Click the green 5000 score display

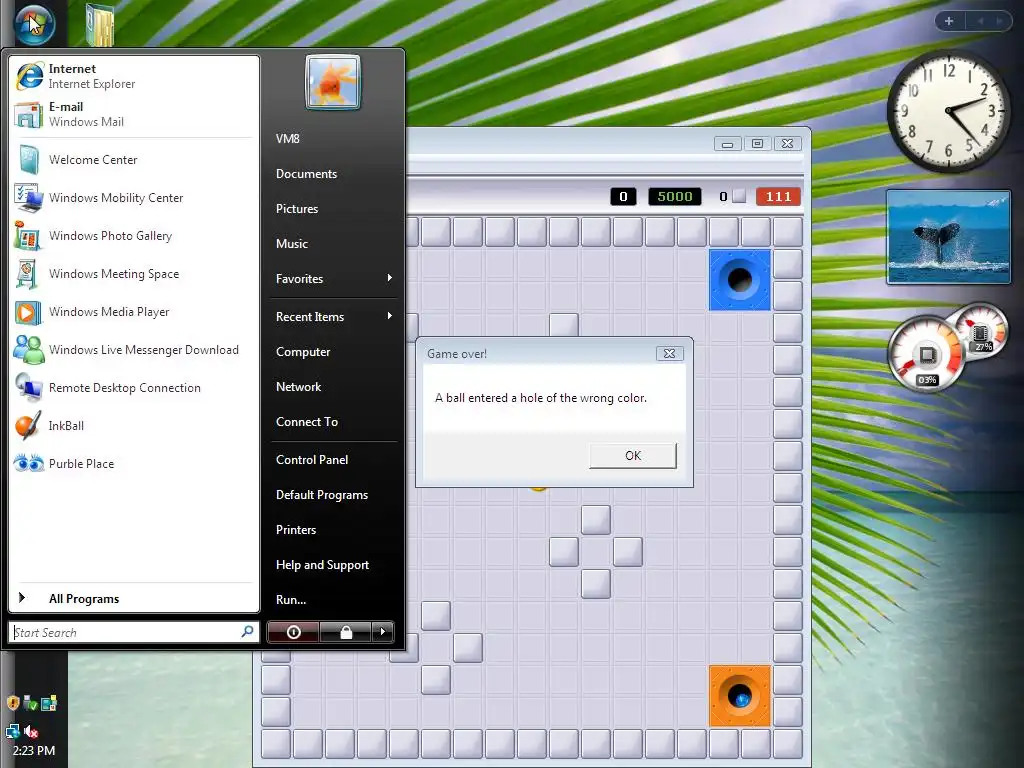(675, 197)
